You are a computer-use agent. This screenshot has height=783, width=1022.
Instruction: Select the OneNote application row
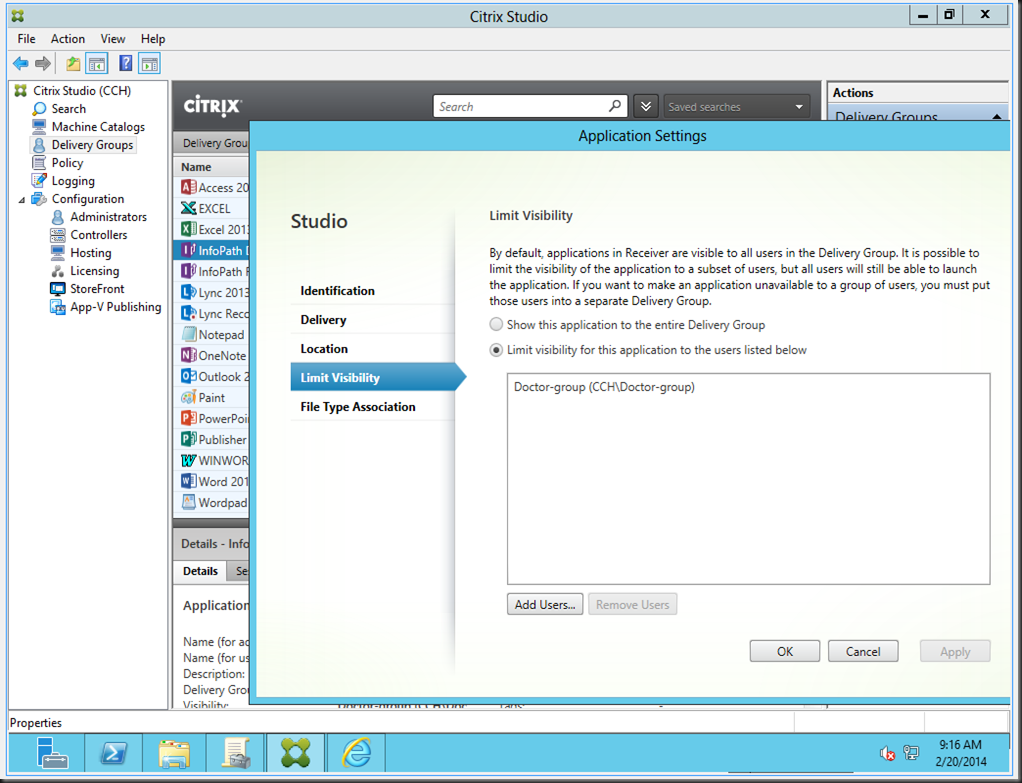click(211, 355)
